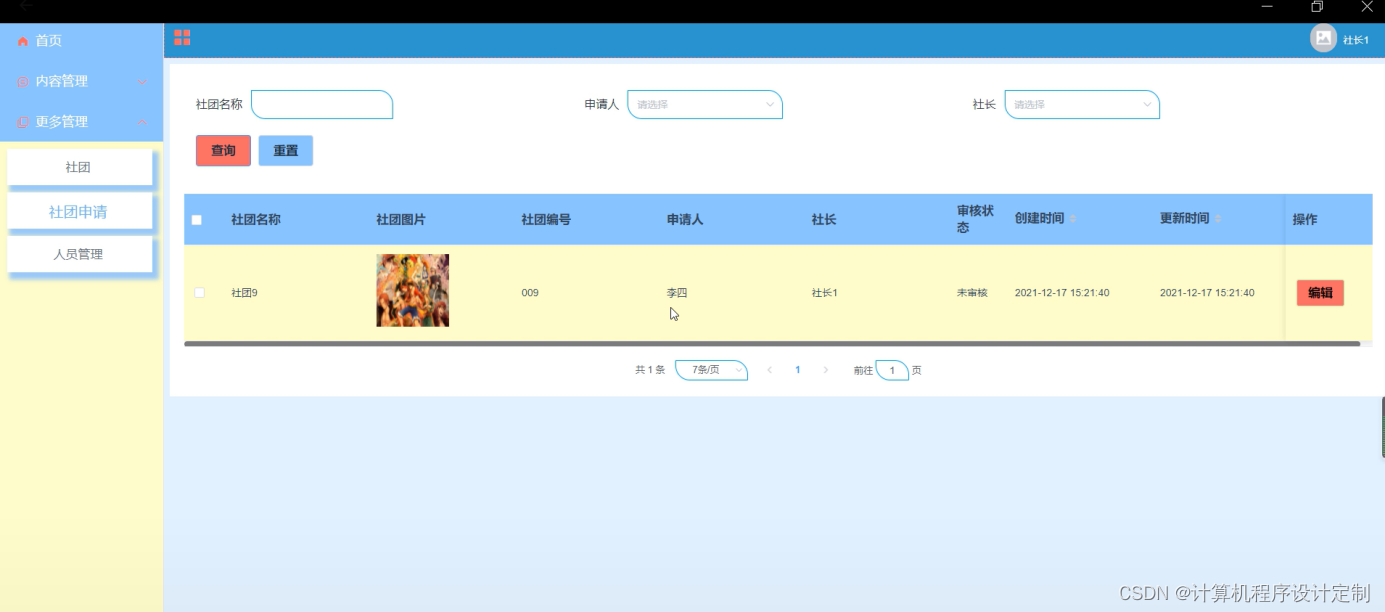Click the back arrow in title bar

pos(24,6)
